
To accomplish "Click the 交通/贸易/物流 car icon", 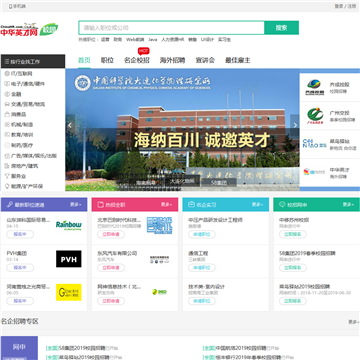I will [7, 104].
